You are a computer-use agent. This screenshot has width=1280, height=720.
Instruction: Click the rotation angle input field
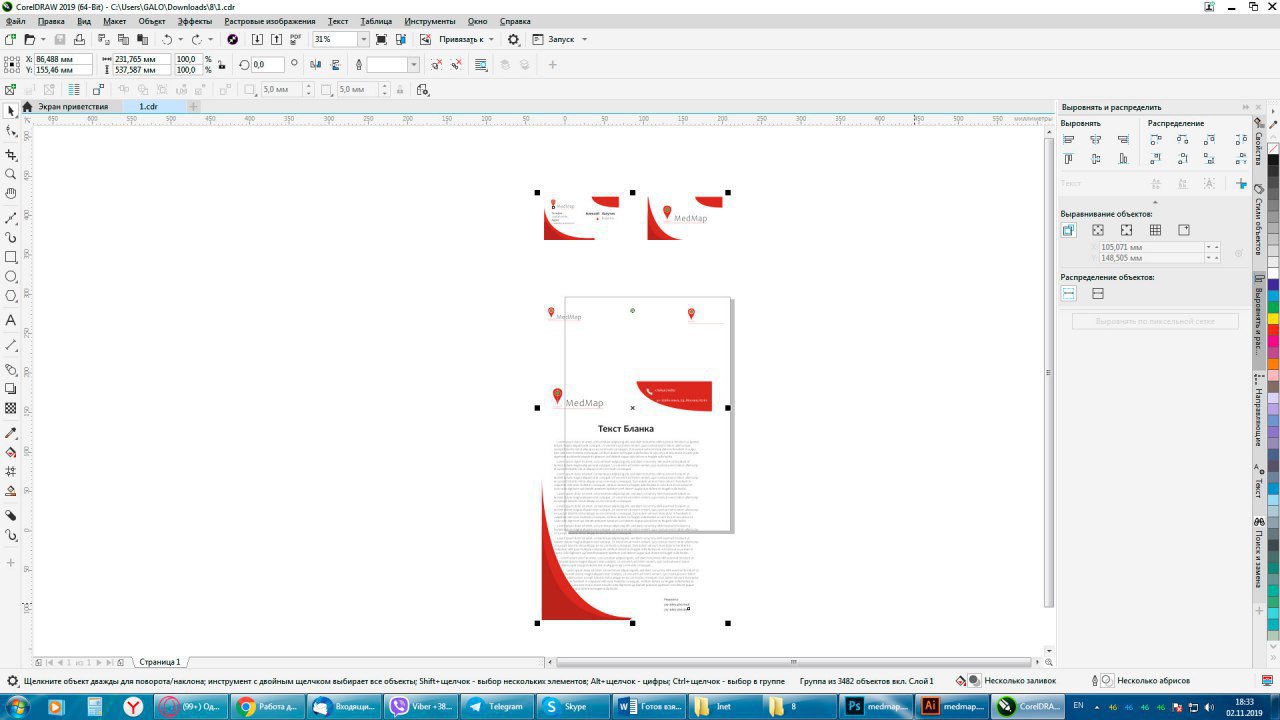(x=267, y=64)
